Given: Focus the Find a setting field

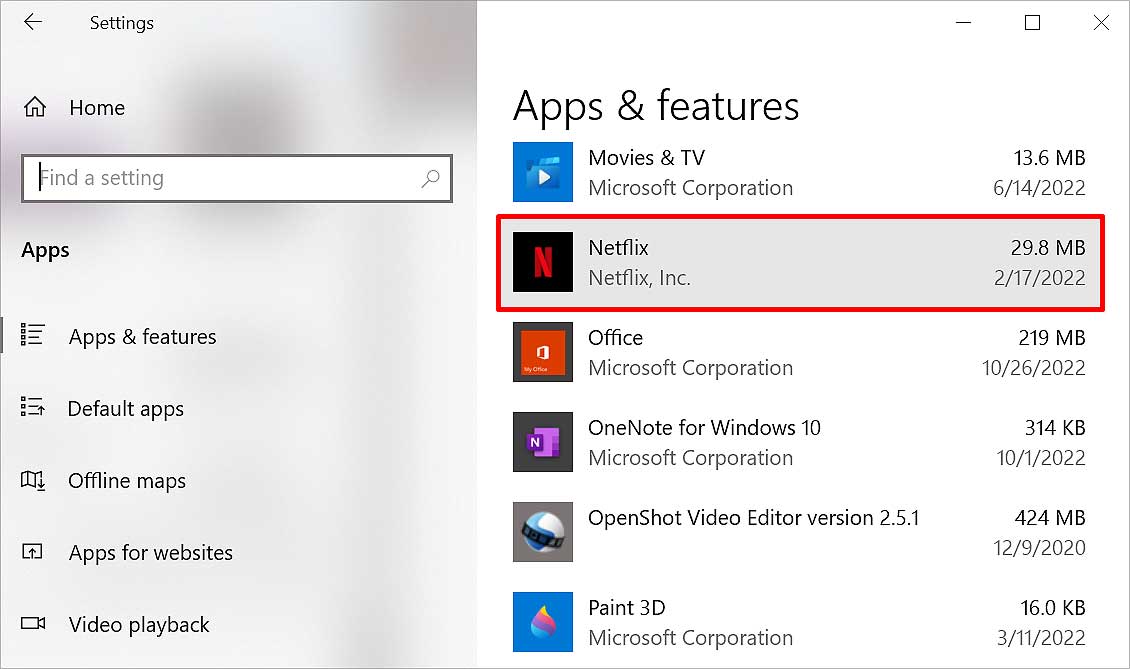Looking at the screenshot, I should [x=237, y=178].
